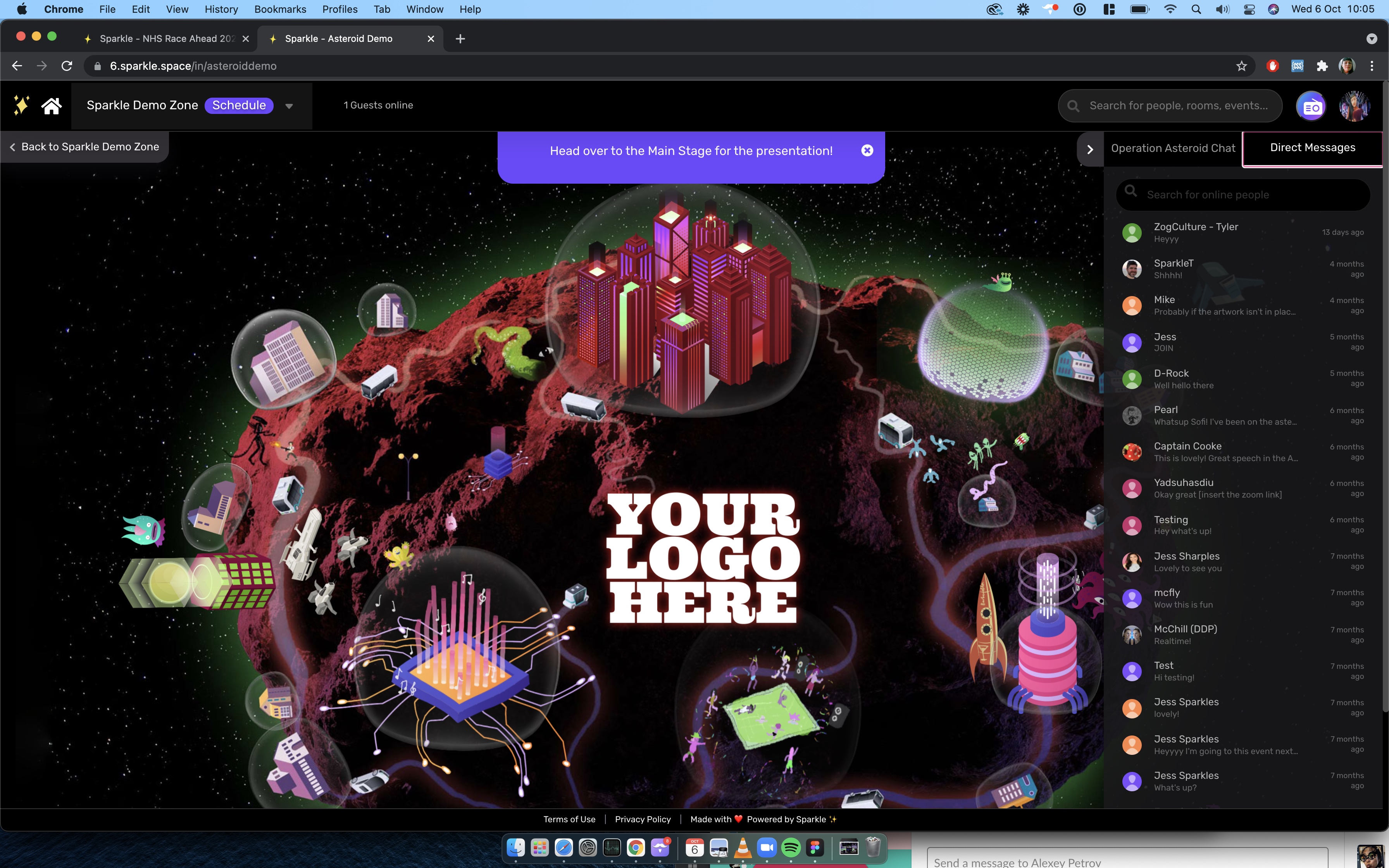
Task: Open Chrome tab search dropdown arrow
Action: tap(1372, 38)
